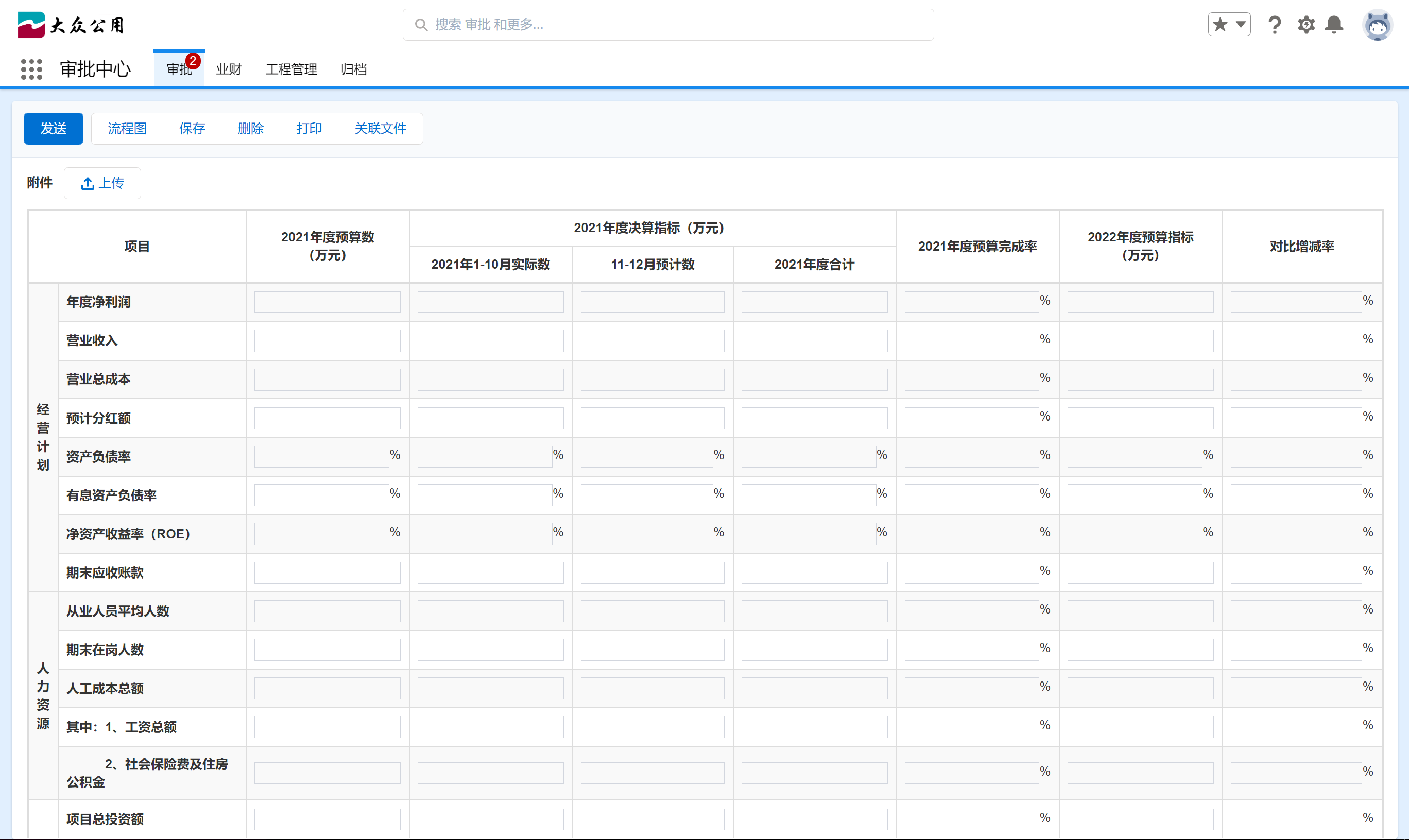Click 预计分红额 2021年度合计 field
This screenshot has height=840, width=1409.
pos(814,418)
